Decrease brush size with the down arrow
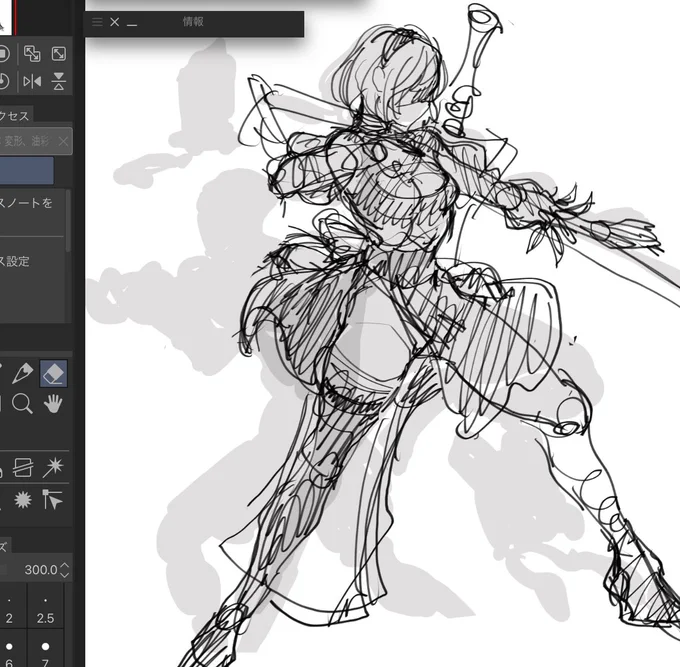Image resolution: width=680 pixels, height=667 pixels. click(x=64, y=575)
